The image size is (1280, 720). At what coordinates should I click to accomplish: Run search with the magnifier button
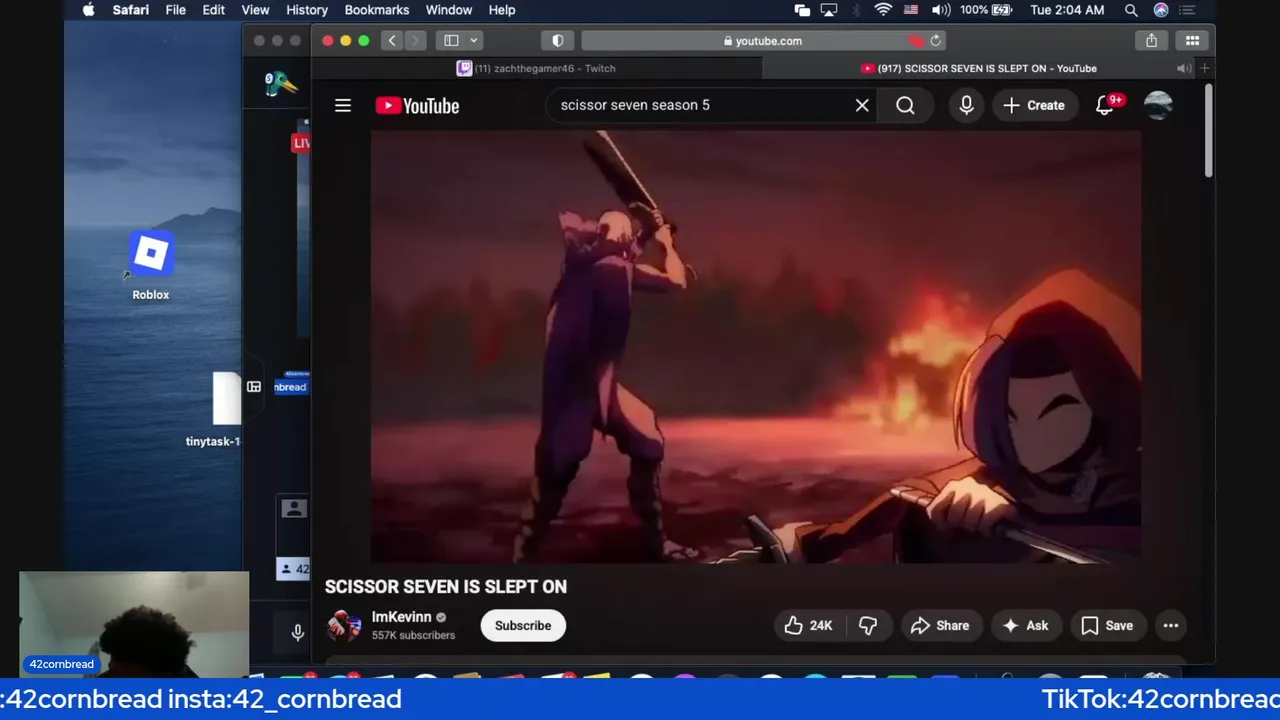click(x=905, y=105)
